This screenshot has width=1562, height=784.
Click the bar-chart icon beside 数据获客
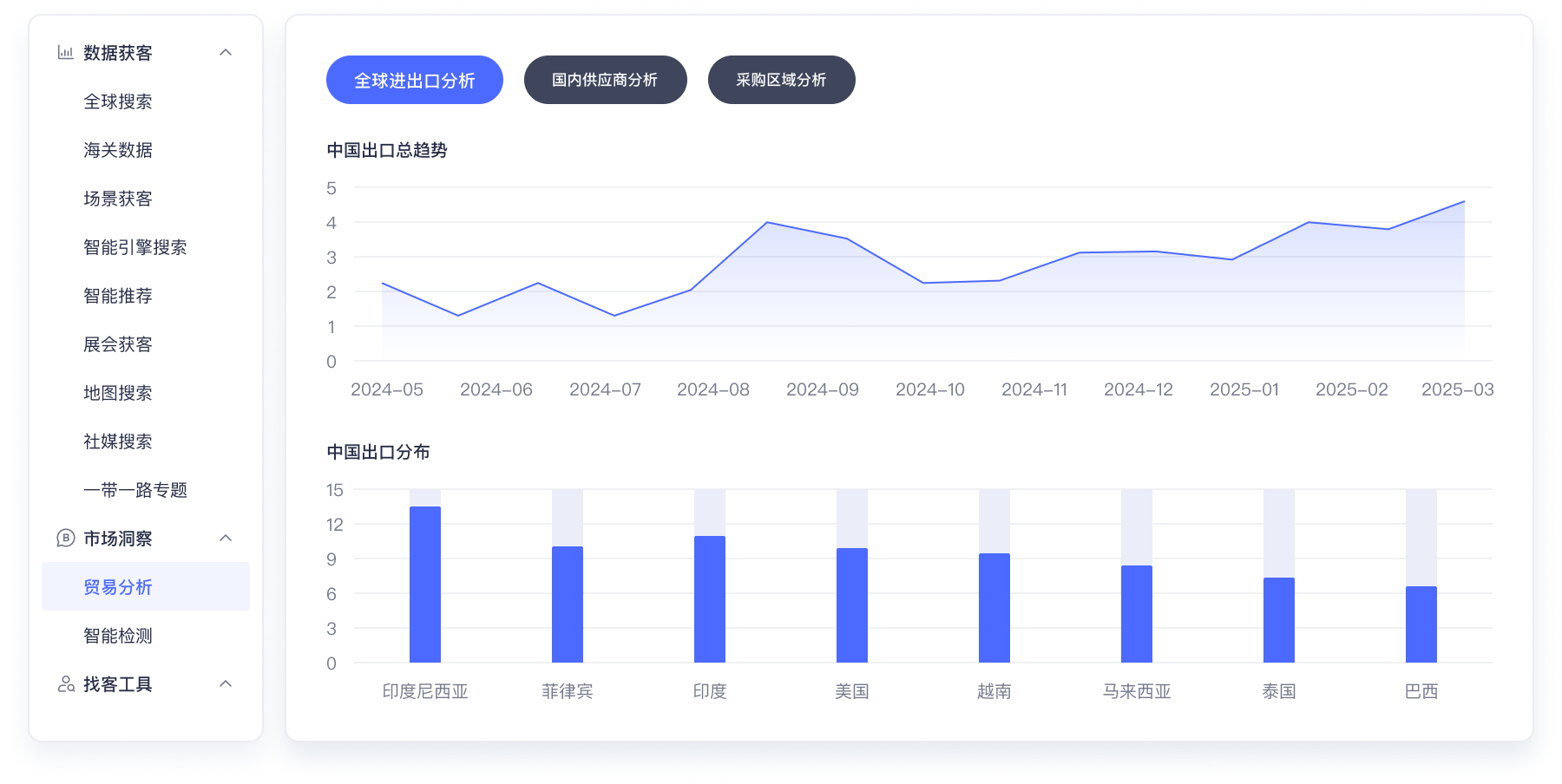64,53
